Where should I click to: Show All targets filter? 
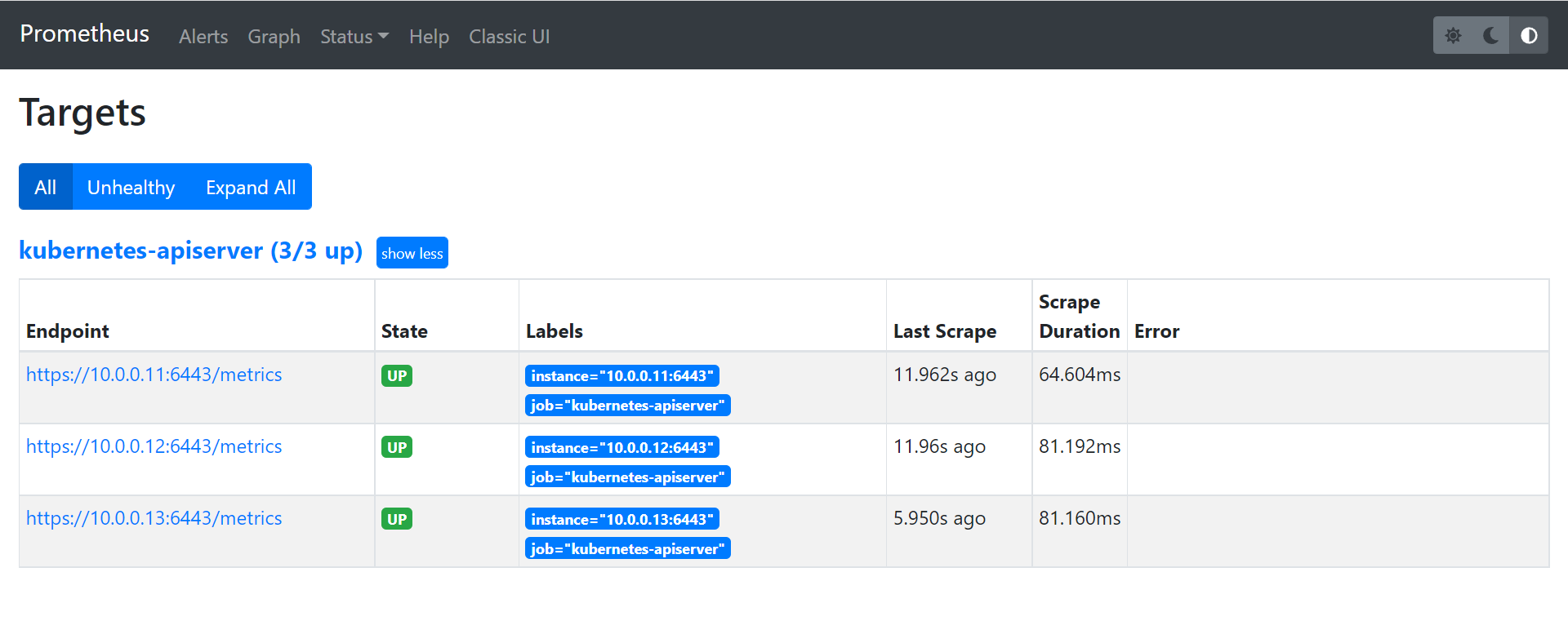coord(46,187)
